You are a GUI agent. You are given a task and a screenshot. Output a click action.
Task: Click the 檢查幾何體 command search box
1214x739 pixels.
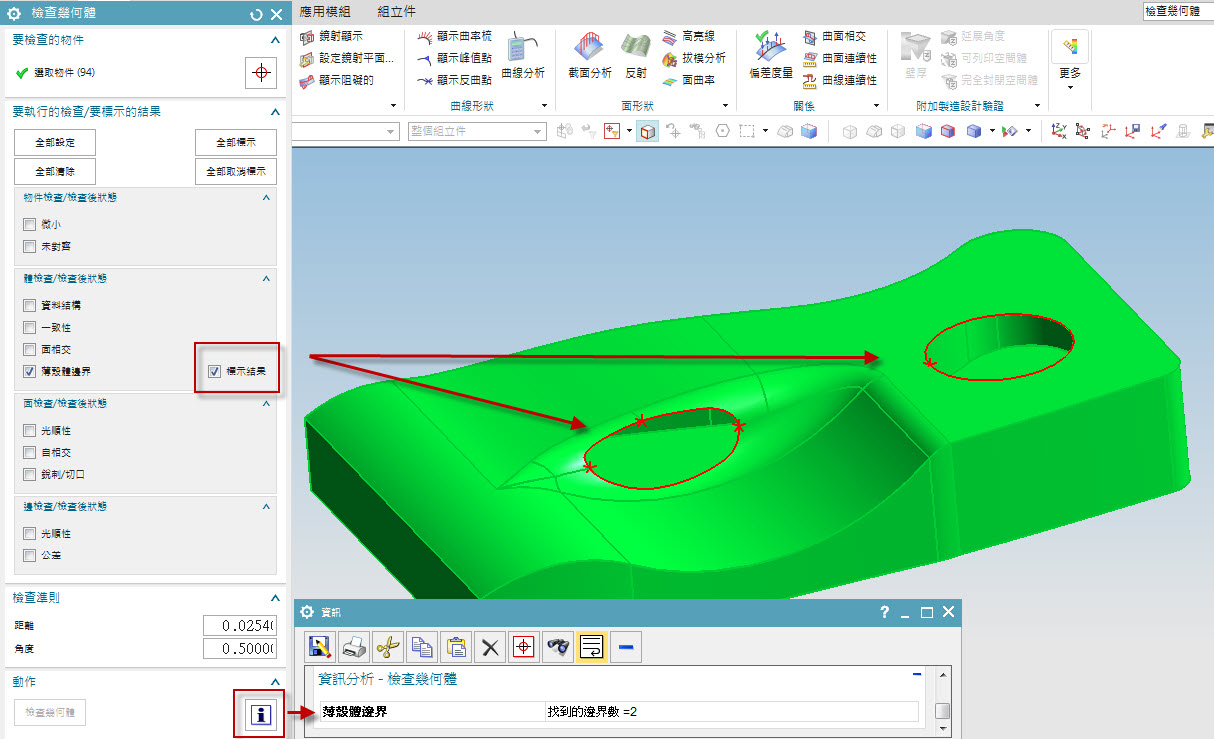[1177, 11]
